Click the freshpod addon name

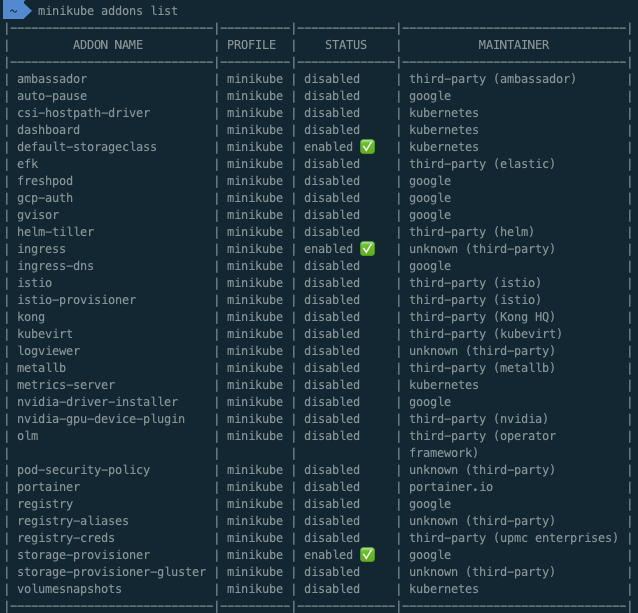click(45, 181)
